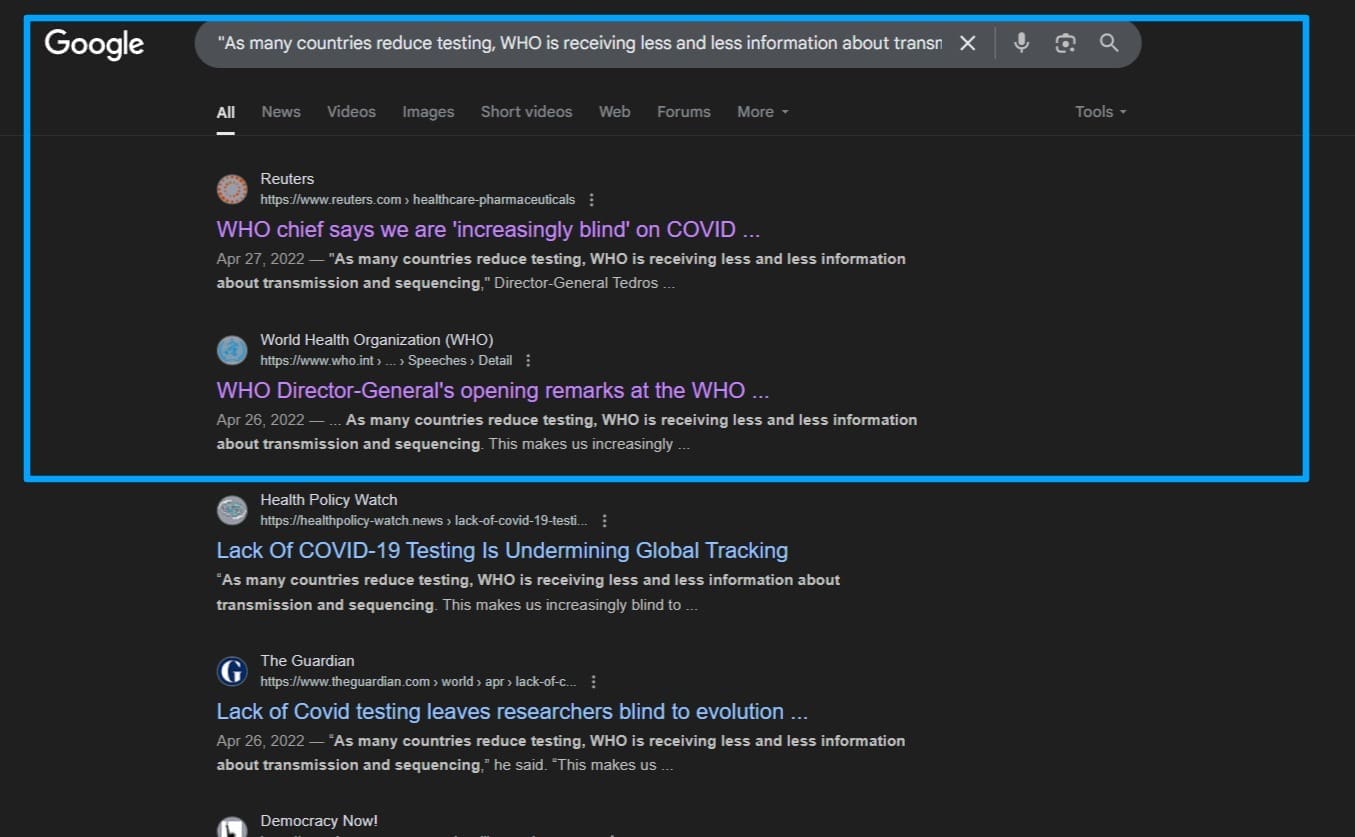The width and height of the screenshot is (1355, 837).
Task: Open 'WHO chief says we are increasingly blind' result
Action: [x=488, y=229]
